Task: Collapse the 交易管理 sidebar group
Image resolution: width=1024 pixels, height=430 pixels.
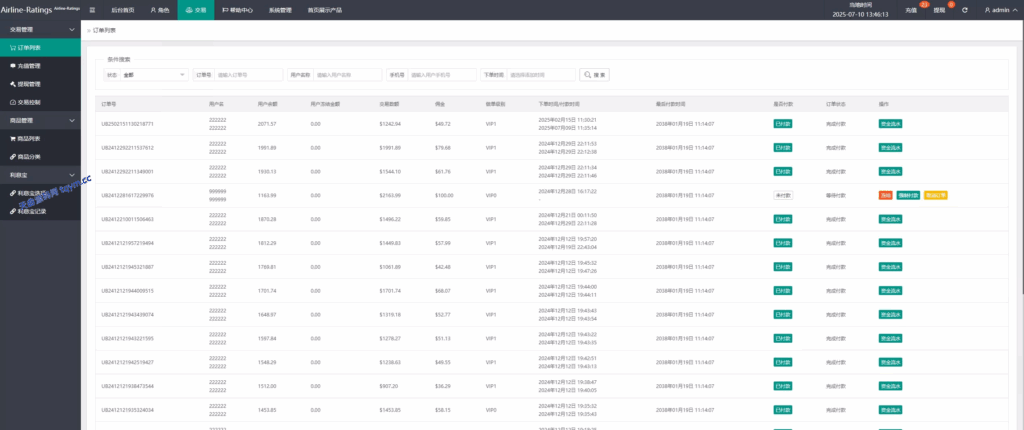Action: (x=40, y=29)
